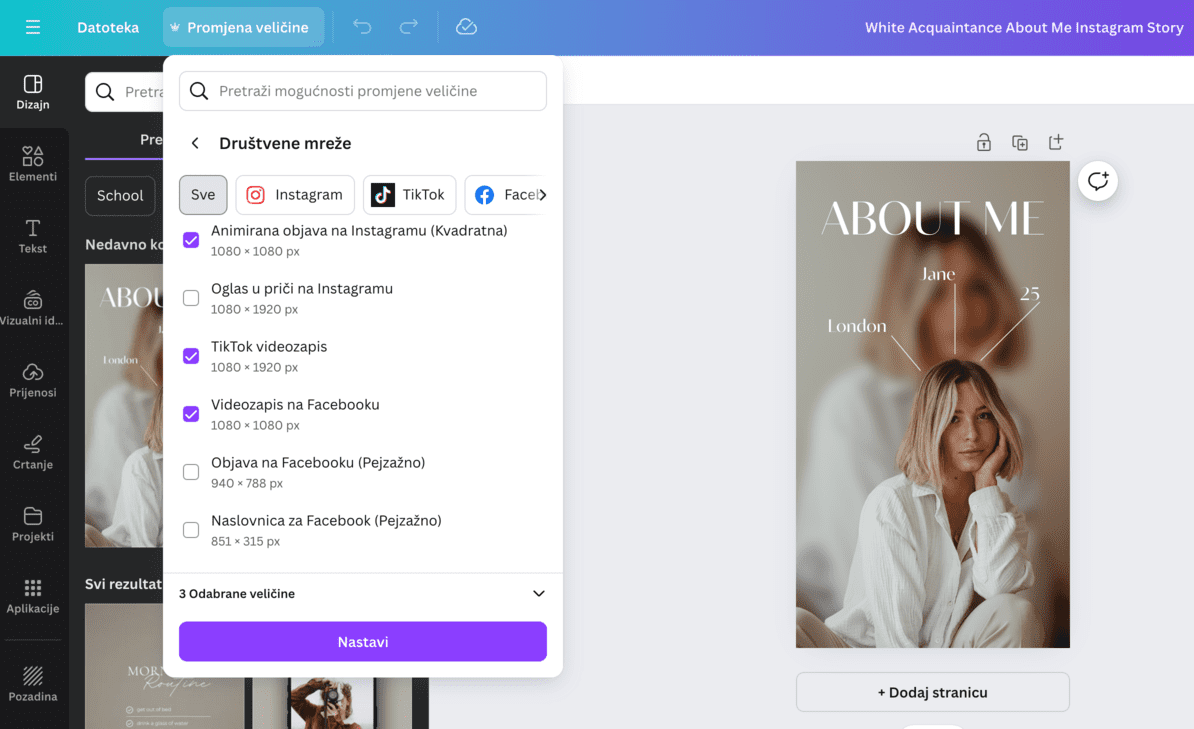This screenshot has width=1194, height=729.
Task: Expand the 3 Odabrane veličine section
Action: [538, 594]
